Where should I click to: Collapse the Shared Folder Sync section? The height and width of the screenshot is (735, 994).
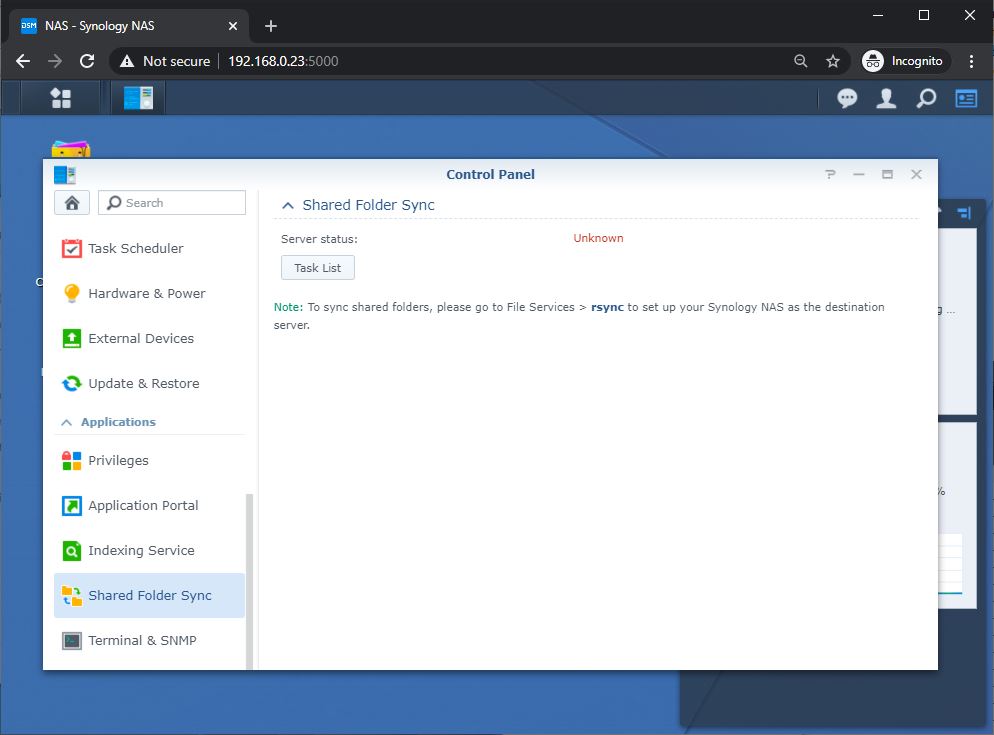(288, 205)
